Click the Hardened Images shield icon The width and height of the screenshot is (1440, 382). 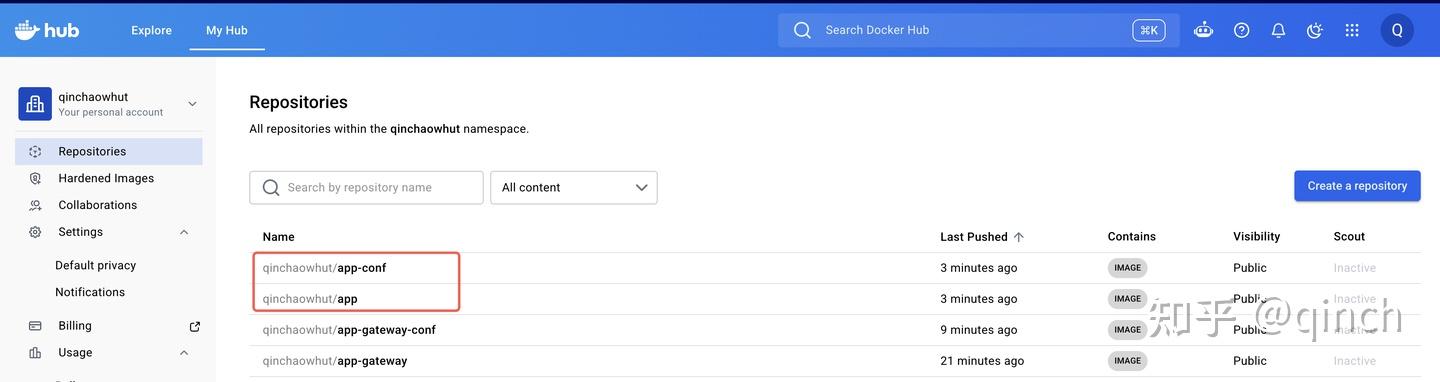[35, 178]
